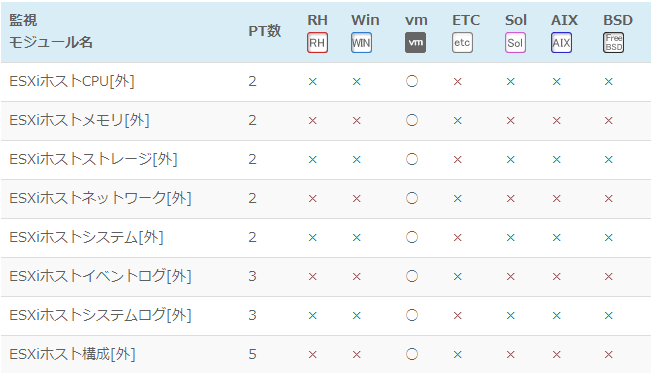The image size is (653, 373).
Task: Click the blue WIN platform icon
Action: [x=361, y=42]
